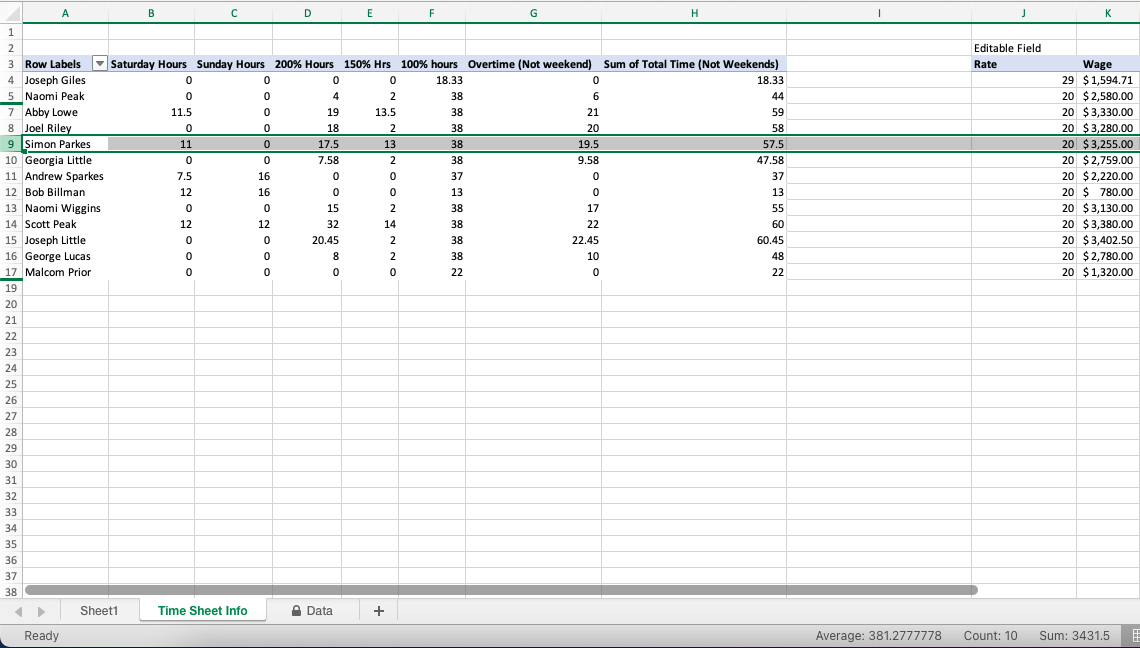This screenshot has width=1140, height=648.
Task: Click the Naomi Peak cell
Action: point(65,96)
